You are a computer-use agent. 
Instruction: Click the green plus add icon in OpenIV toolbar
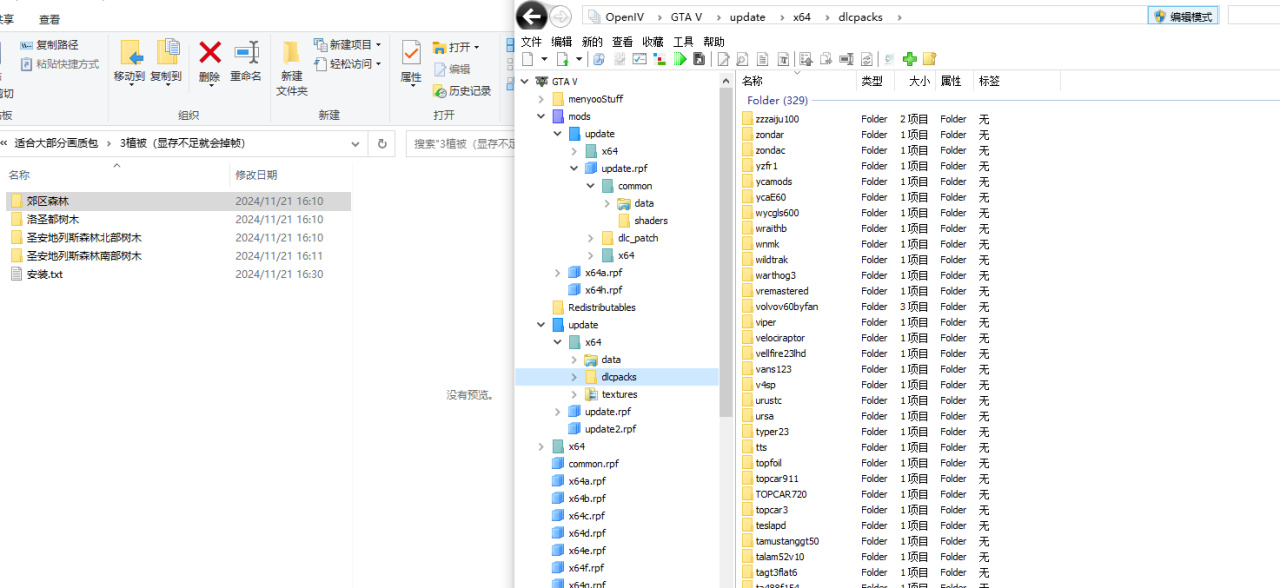pyautogui.click(x=909, y=59)
